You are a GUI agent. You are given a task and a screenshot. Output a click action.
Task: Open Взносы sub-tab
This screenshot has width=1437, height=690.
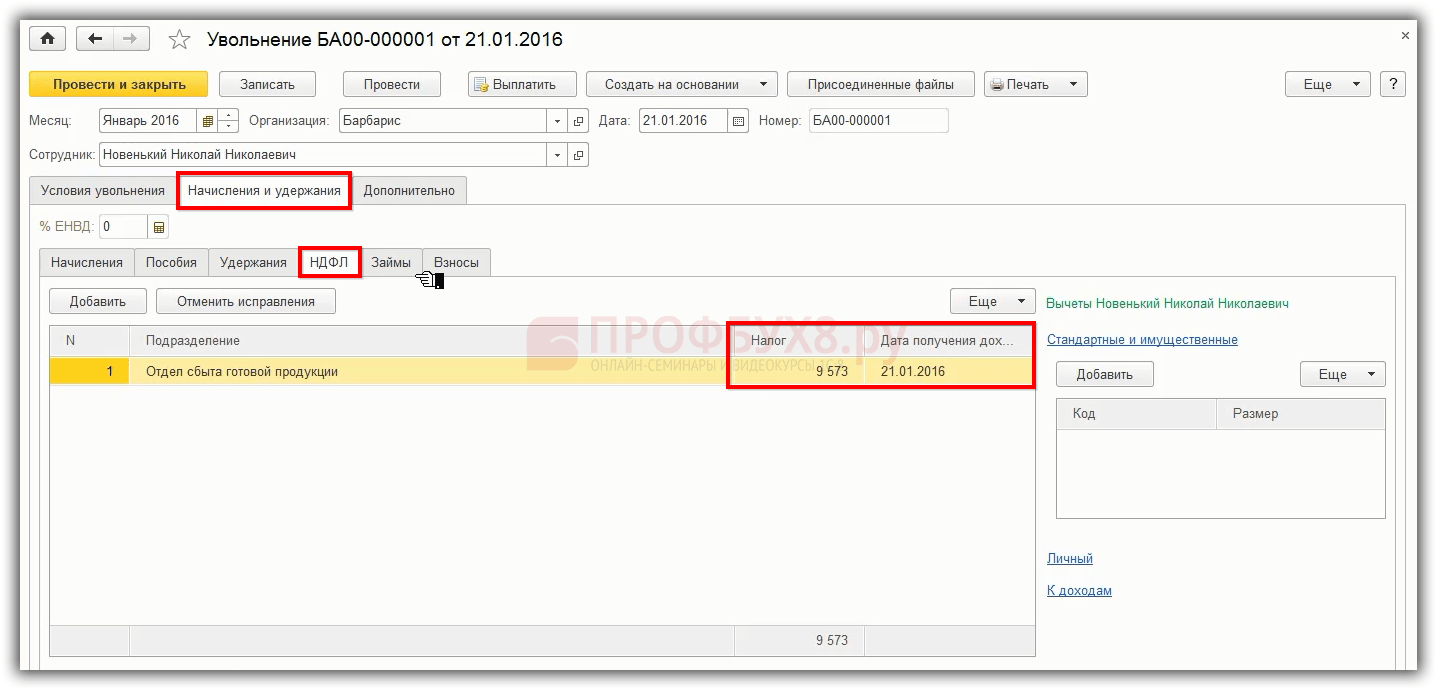(x=456, y=262)
